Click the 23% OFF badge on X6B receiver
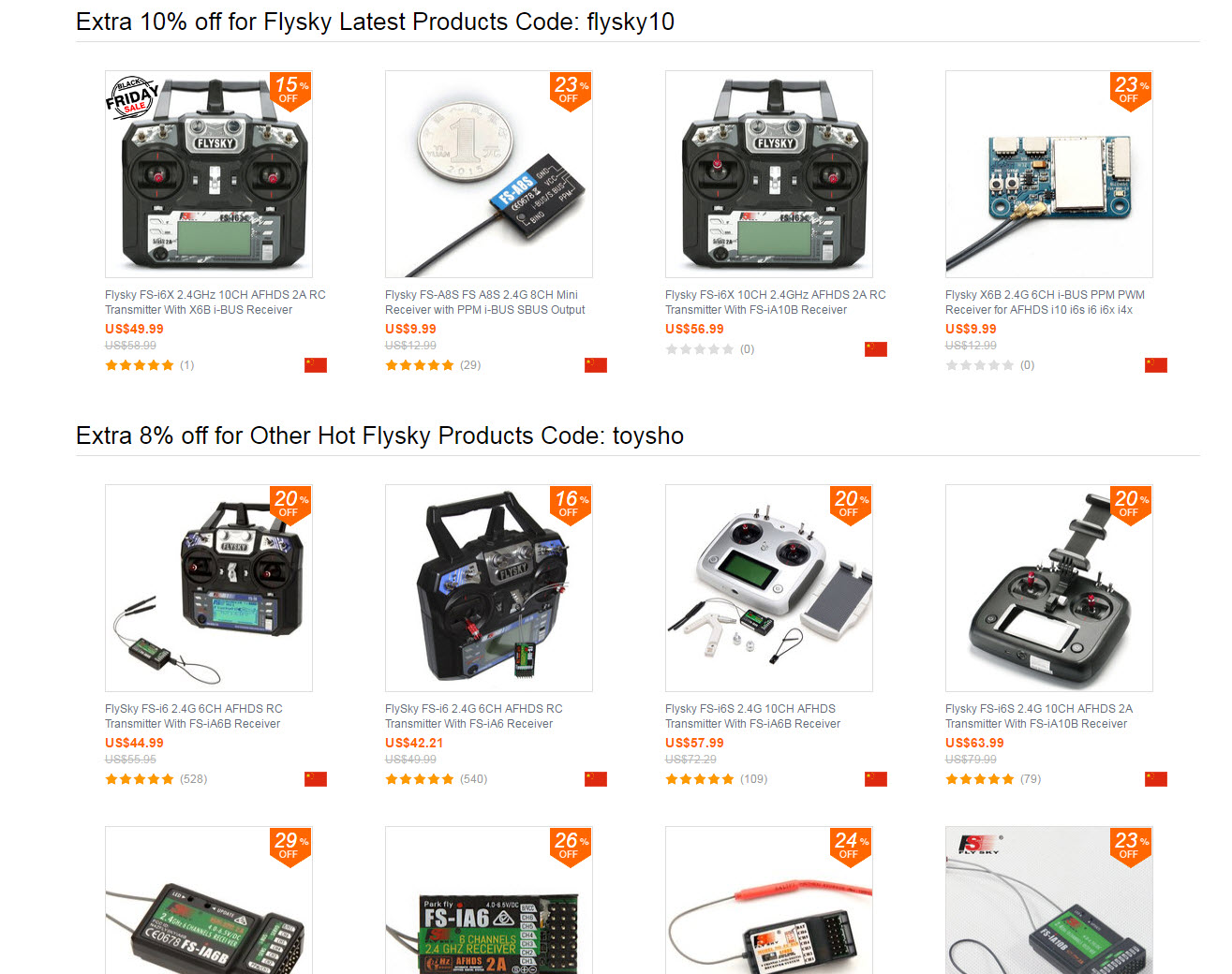The image size is (1232, 974). click(x=1132, y=91)
